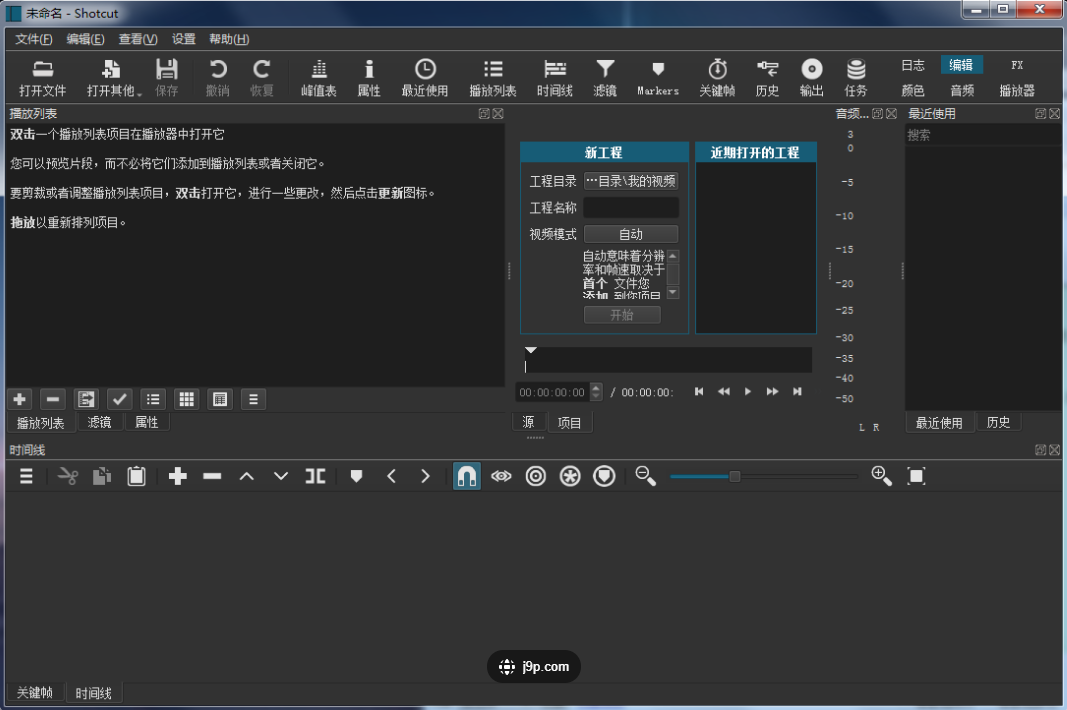Screen dimensions: 1067x710
Task: Select the Source (源) tab
Action: tap(528, 423)
